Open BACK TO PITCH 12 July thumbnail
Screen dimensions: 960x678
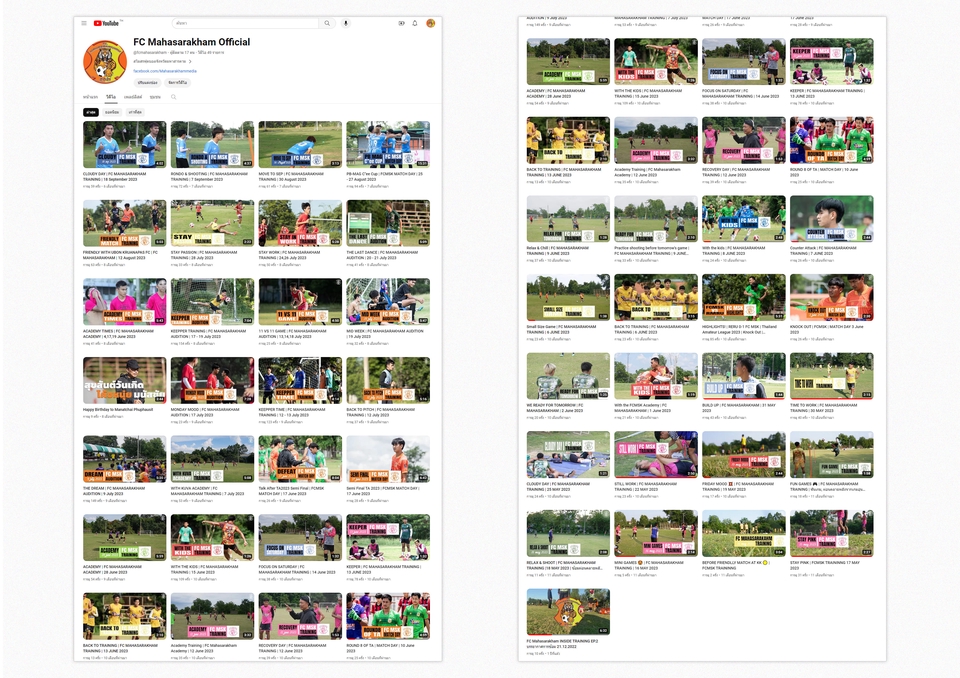tap(388, 380)
